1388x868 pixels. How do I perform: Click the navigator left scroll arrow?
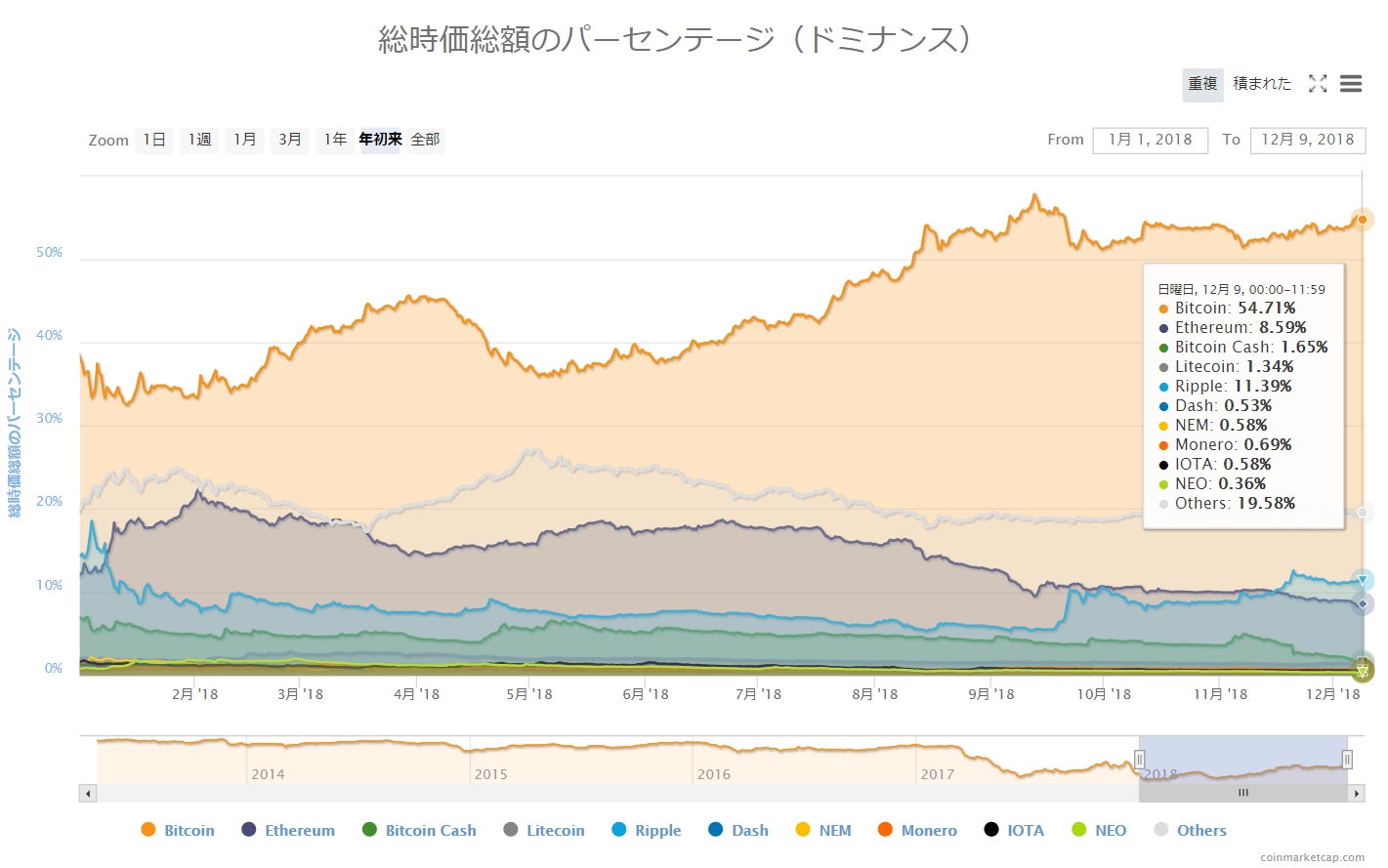[x=88, y=794]
